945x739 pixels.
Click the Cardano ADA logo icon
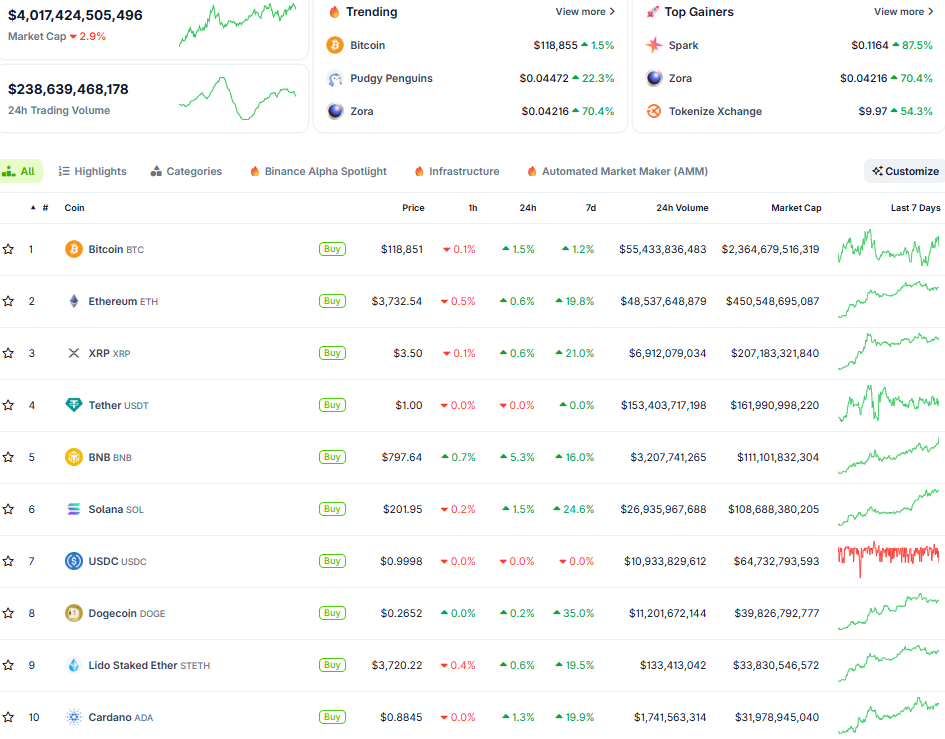point(73,717)
